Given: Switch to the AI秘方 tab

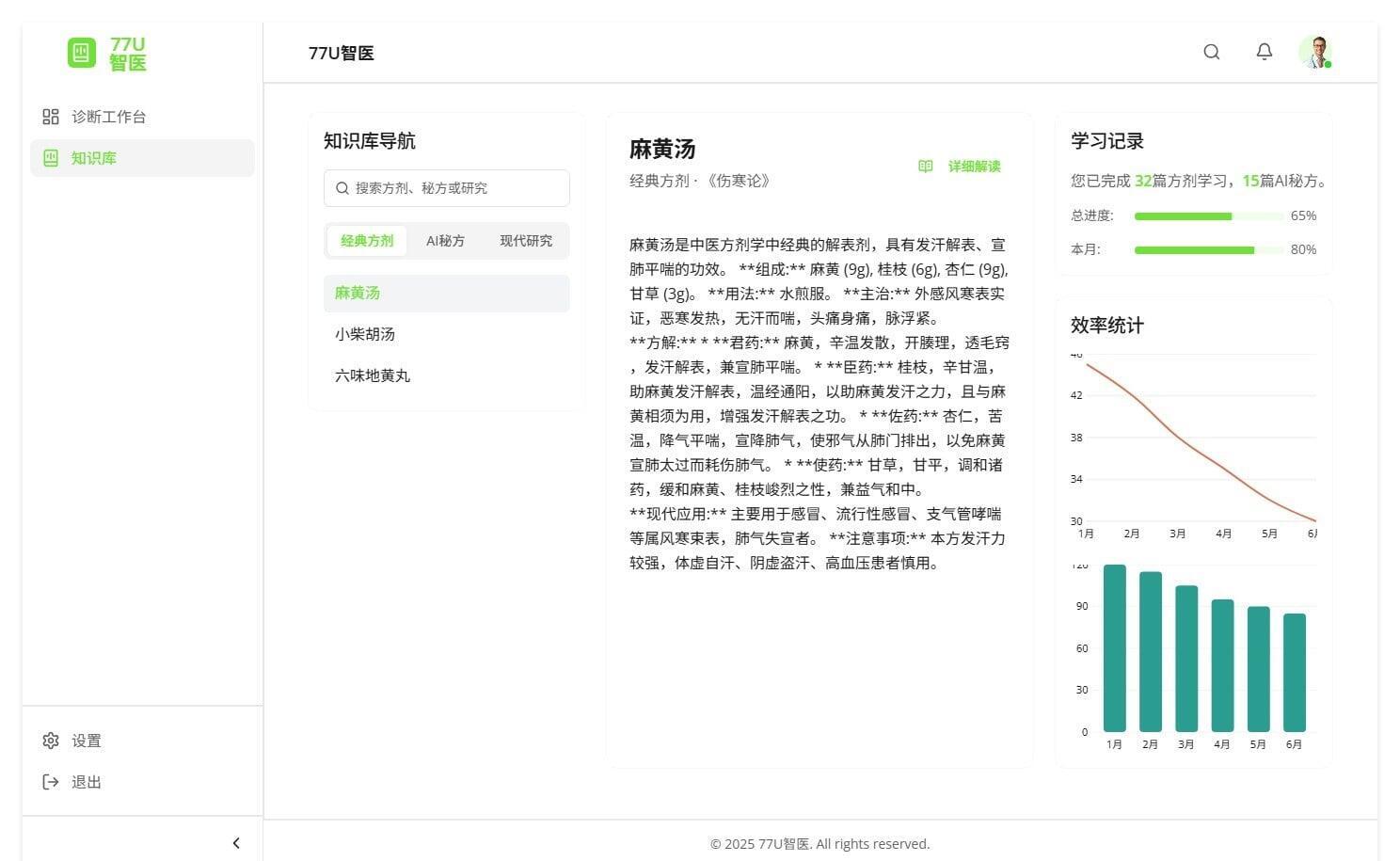Looking at the screenshot, I should [x=445, y=241].
